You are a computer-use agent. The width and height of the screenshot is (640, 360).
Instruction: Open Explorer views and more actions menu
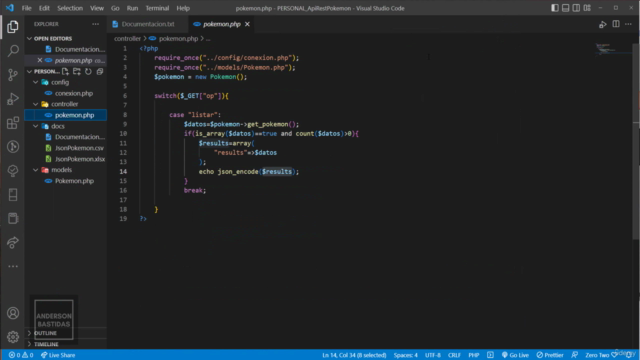pos(95,24)
